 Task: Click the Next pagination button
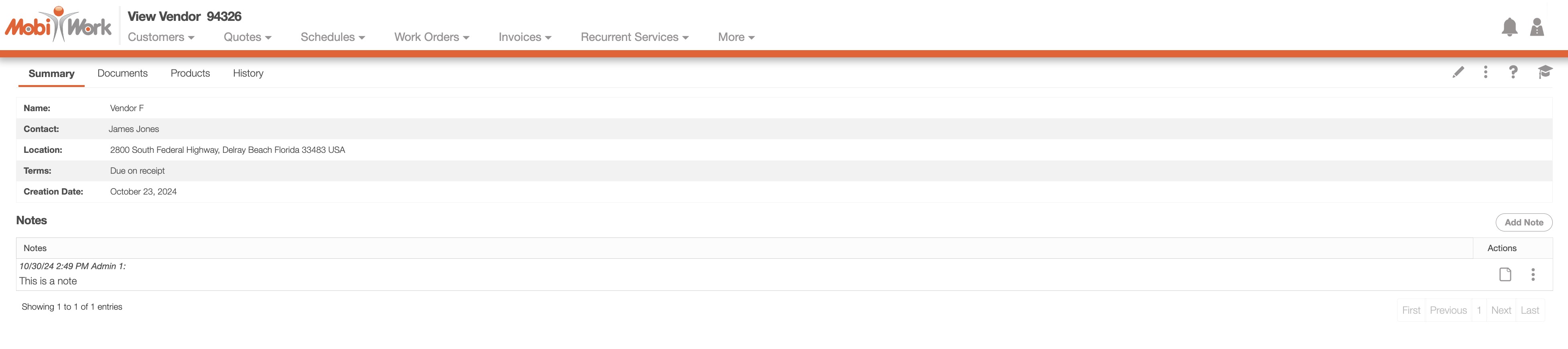pos(1501,310)
